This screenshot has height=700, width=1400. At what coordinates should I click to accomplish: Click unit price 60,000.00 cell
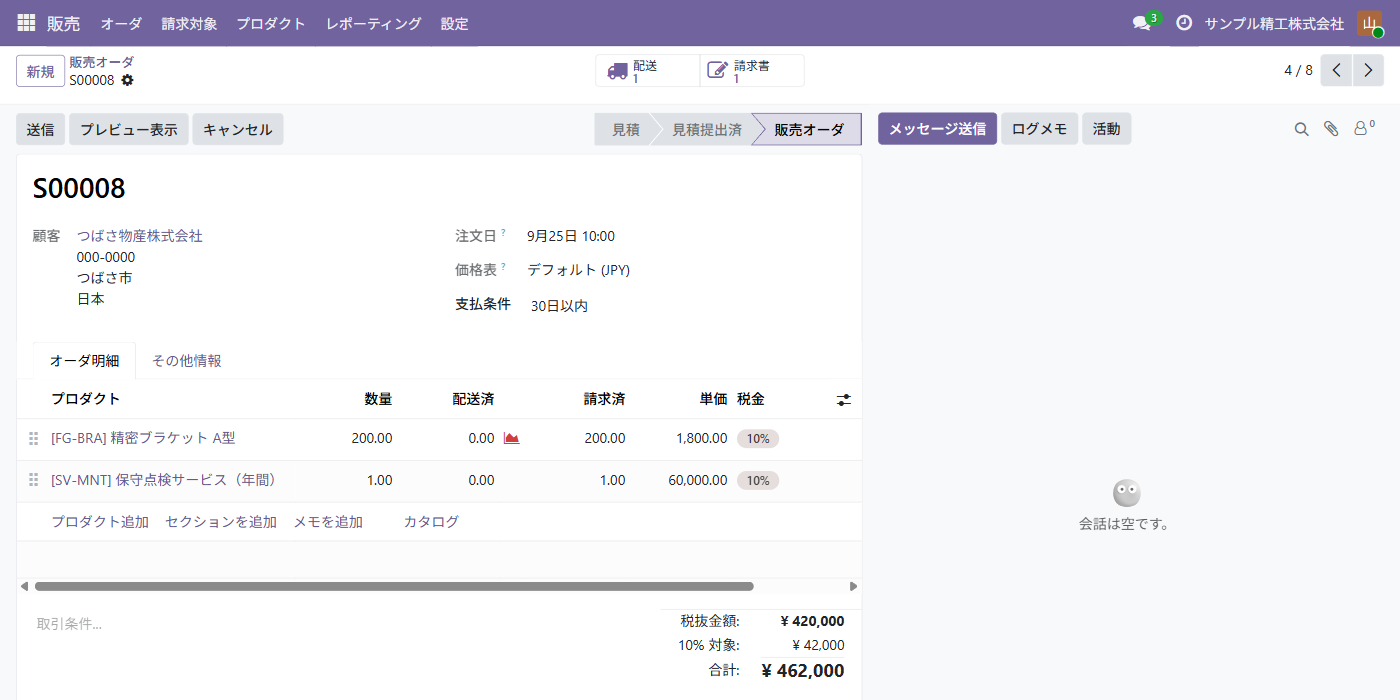[x=698, y=480]
